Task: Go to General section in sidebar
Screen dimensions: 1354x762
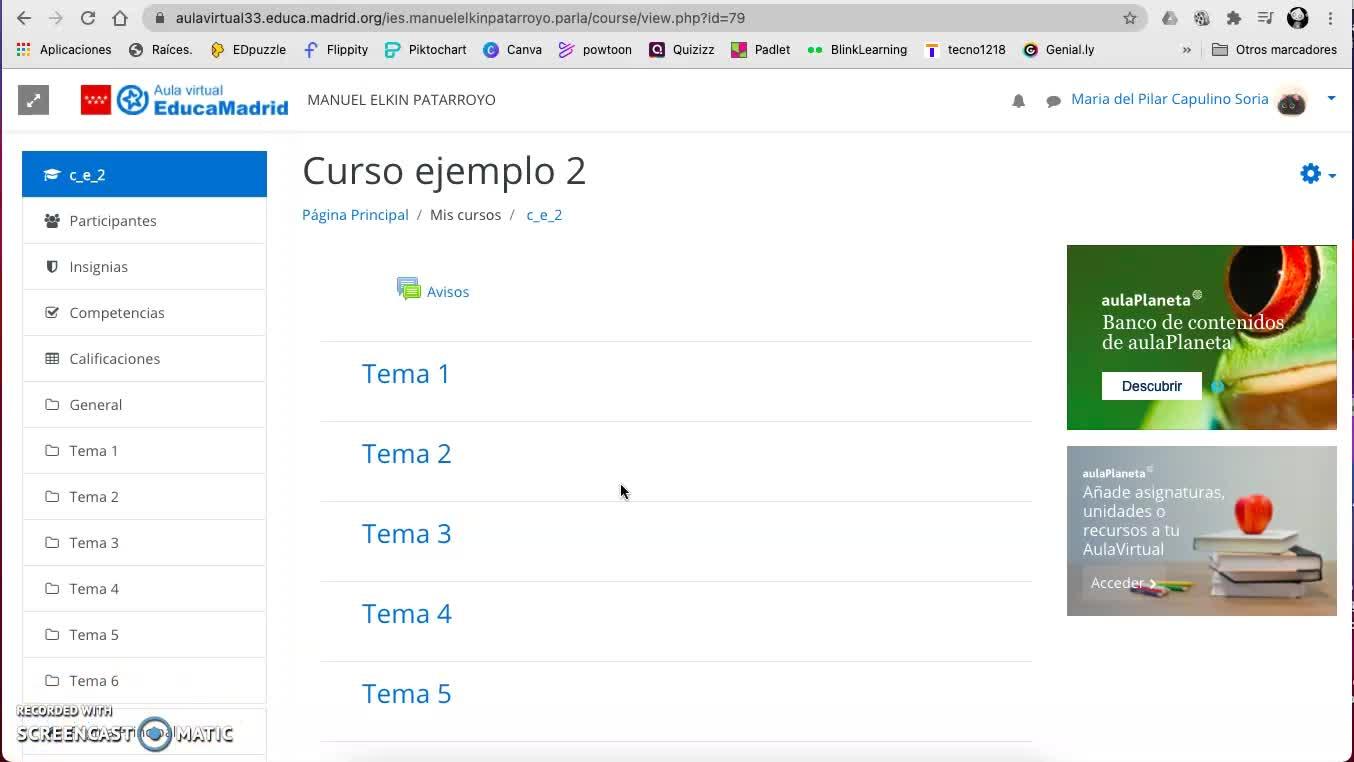Action: coord(144,405)
